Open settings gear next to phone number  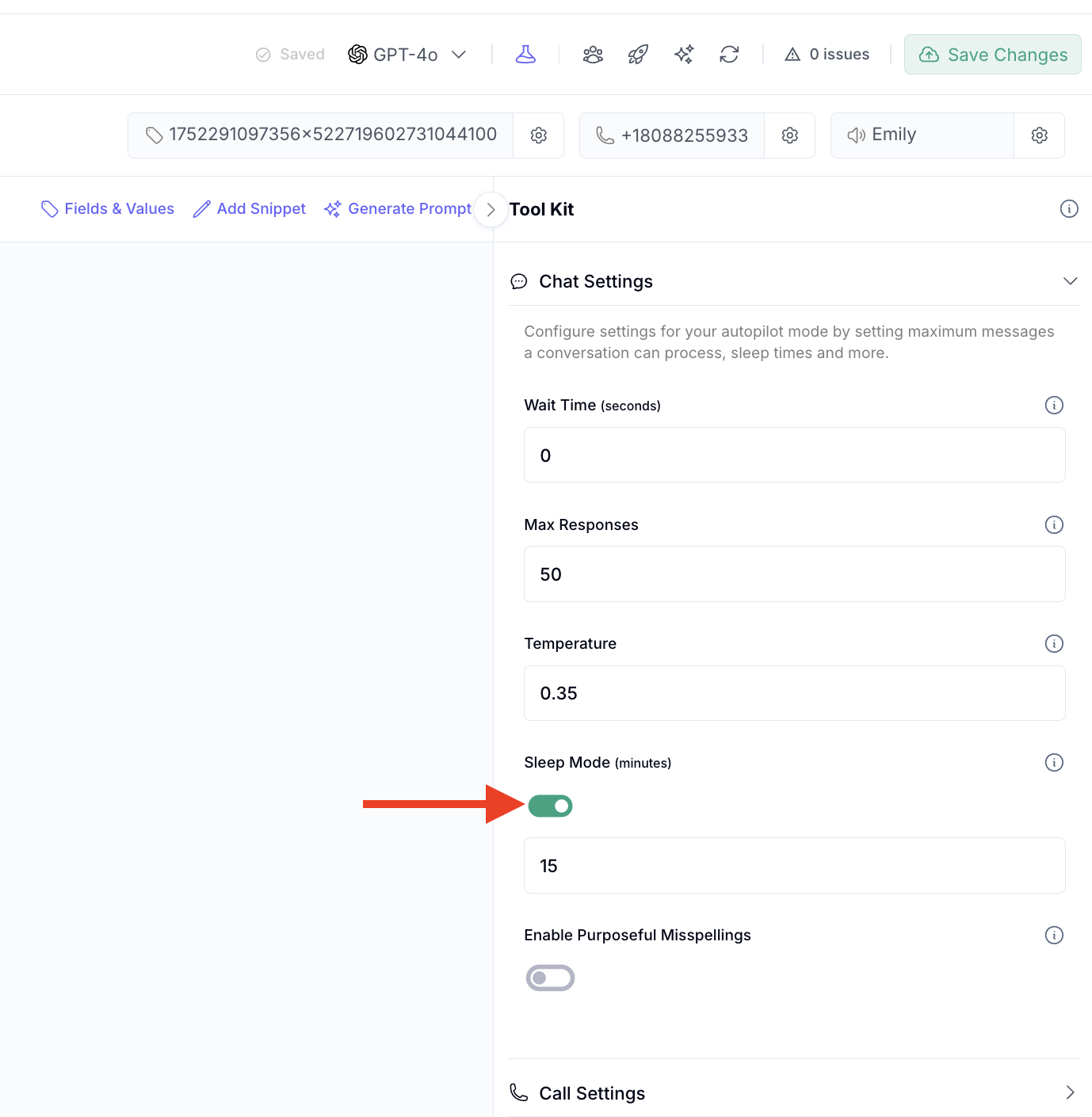[789, 135]
